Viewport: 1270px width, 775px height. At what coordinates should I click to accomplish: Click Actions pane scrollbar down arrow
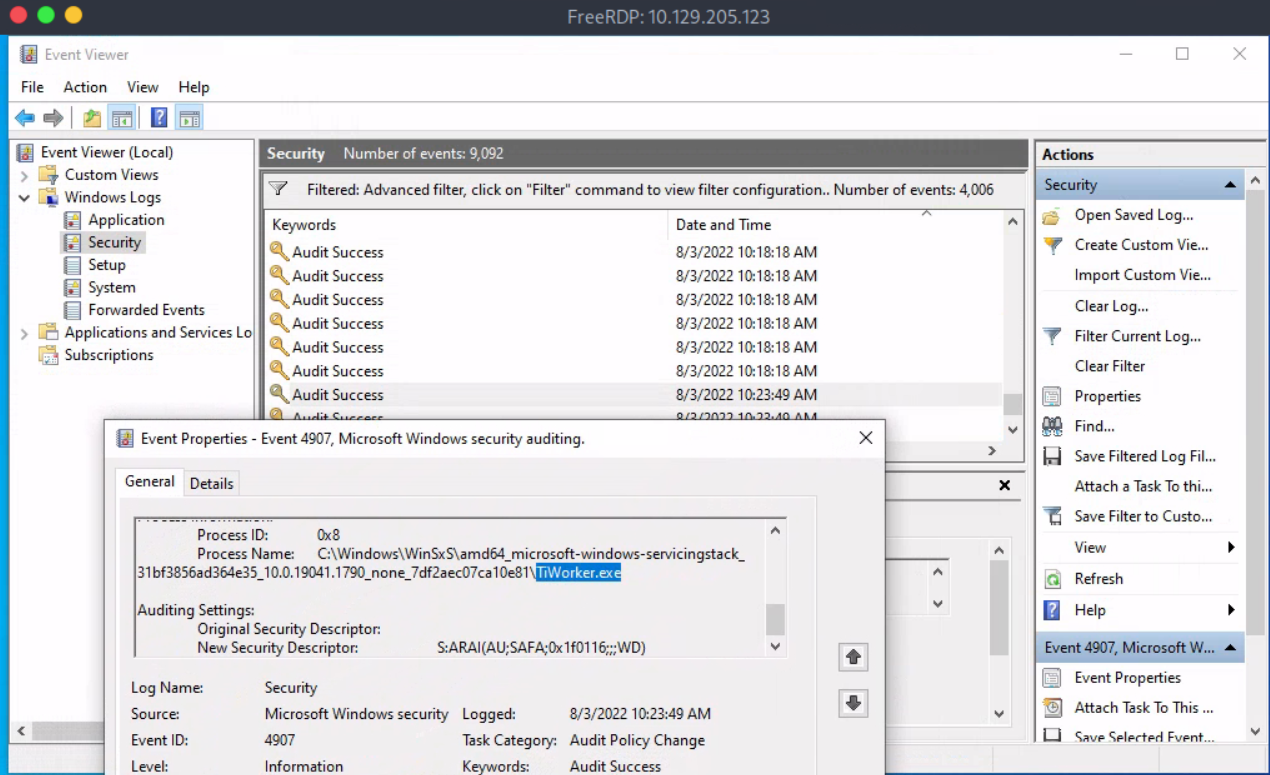pos(1256,731)
